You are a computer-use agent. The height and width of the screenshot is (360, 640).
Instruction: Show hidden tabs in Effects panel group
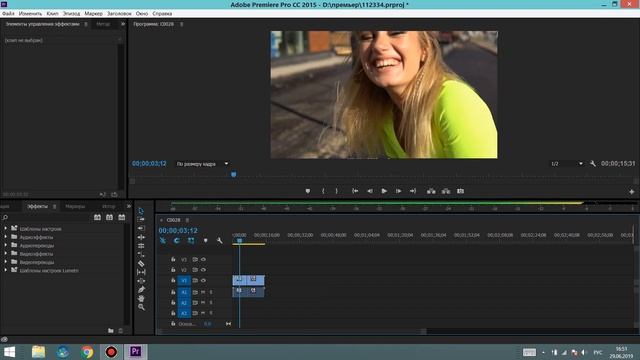pos(129,207)
